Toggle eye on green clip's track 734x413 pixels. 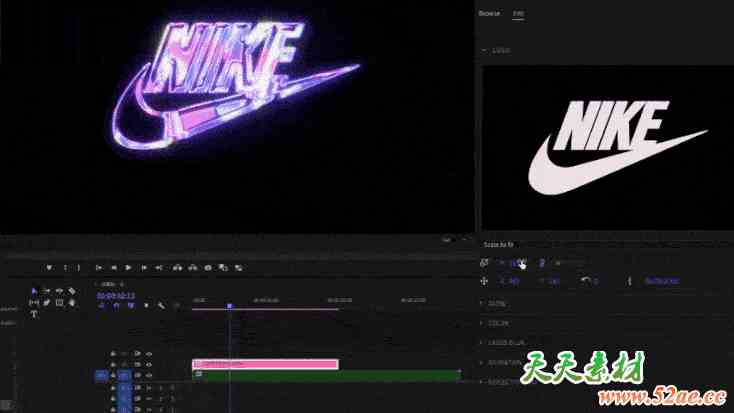(149, 375)
